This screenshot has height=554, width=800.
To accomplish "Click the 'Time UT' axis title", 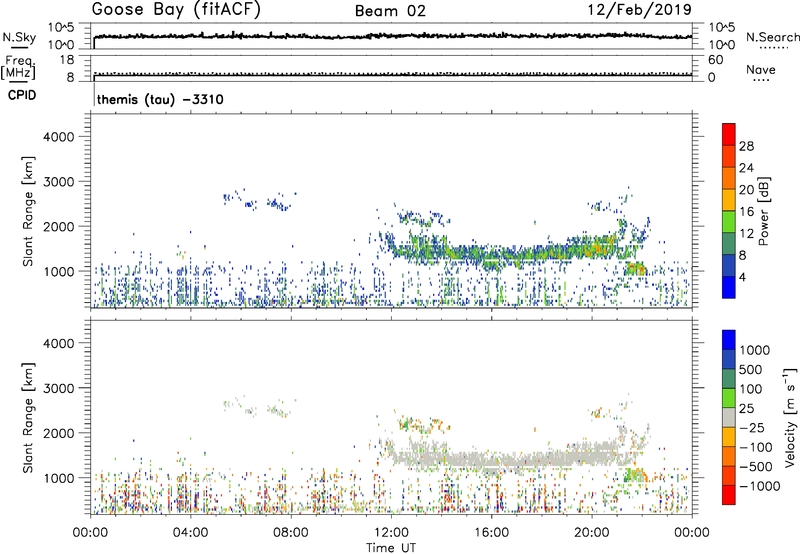I will (391, 548).
